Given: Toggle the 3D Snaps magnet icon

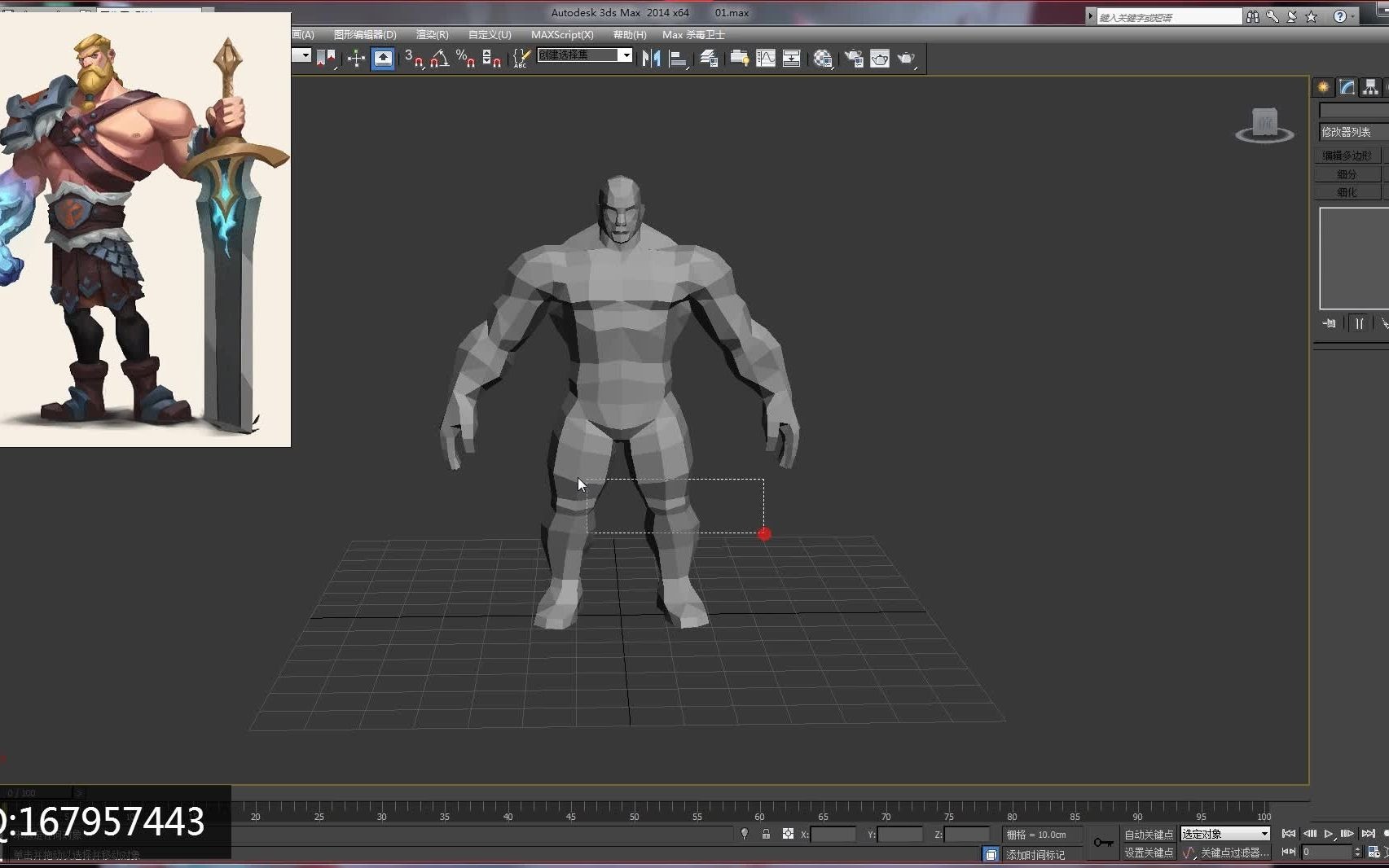Looking at the screenshot, I should (x=414, y=58).
